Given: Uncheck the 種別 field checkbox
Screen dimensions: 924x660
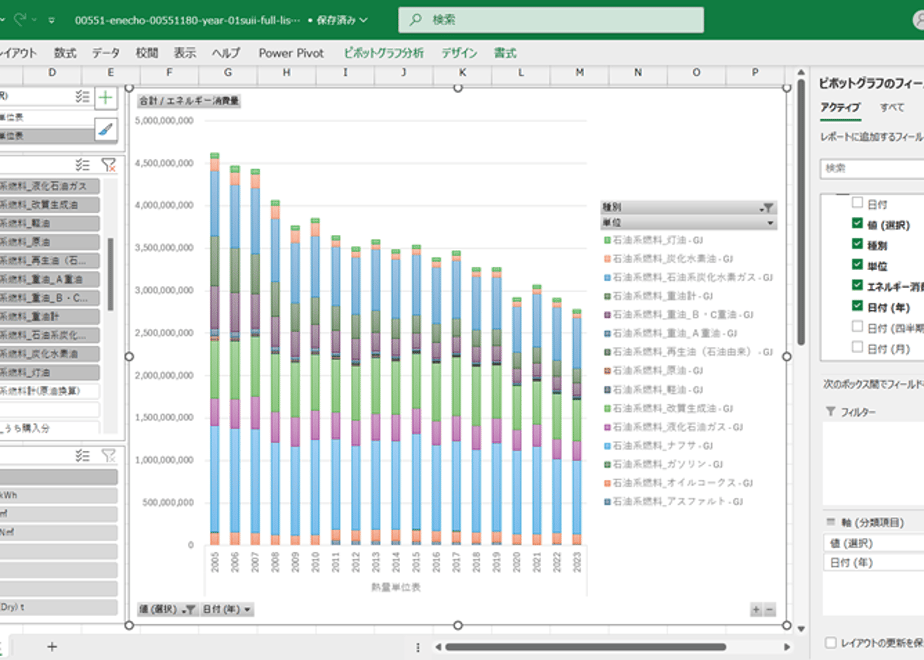Looking at the screenshot, I should [x=857, y=244].
